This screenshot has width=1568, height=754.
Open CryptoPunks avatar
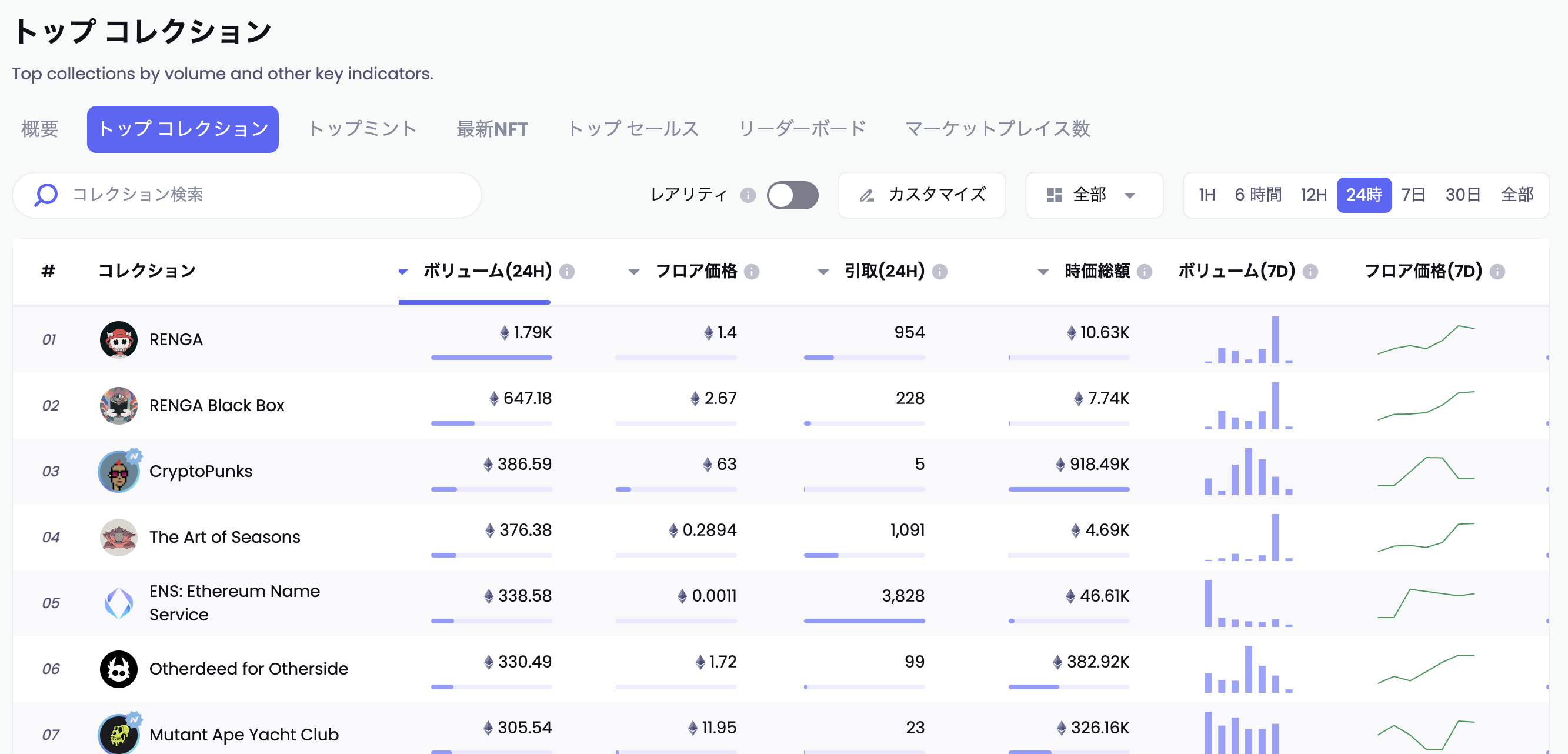119,471
